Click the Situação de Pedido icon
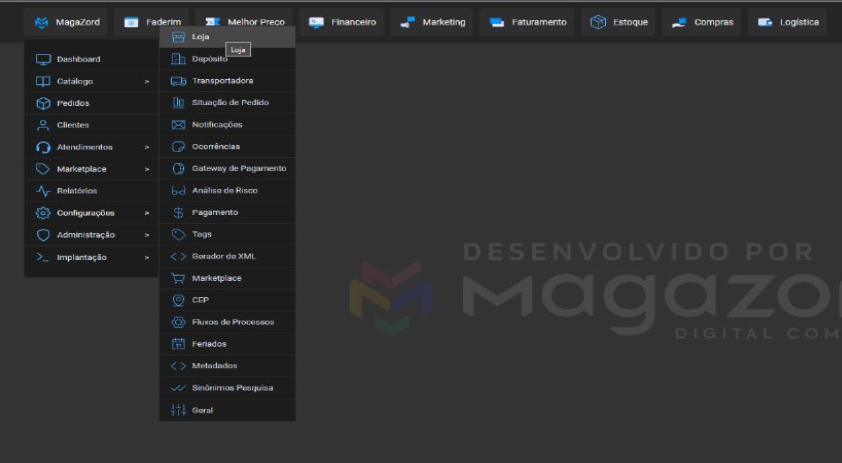Screen dimensions: 842x463 point(178,103)
